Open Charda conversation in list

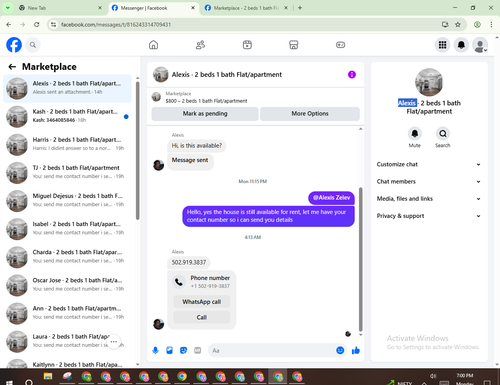coord(67,257)
